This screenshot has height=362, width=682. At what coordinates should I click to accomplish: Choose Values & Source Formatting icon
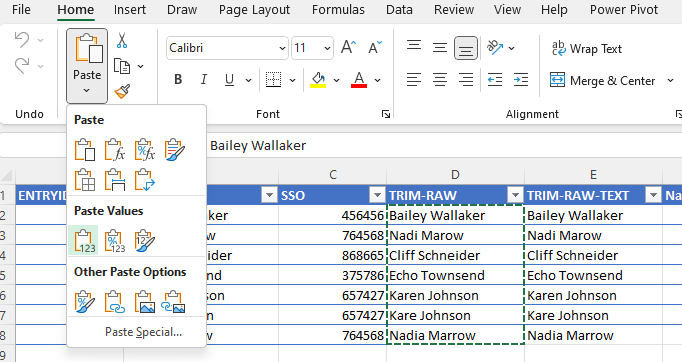click(x=144, y=241)
